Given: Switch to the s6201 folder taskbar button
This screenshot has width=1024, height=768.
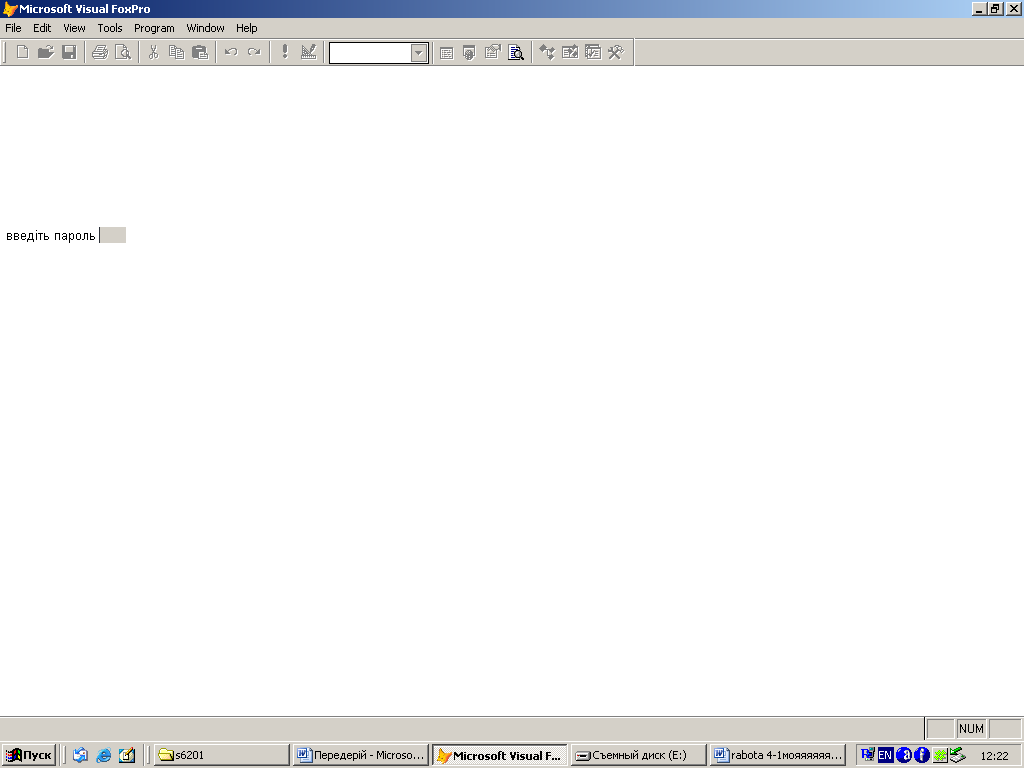Looking at the screenshot, I should pos(221,756).
